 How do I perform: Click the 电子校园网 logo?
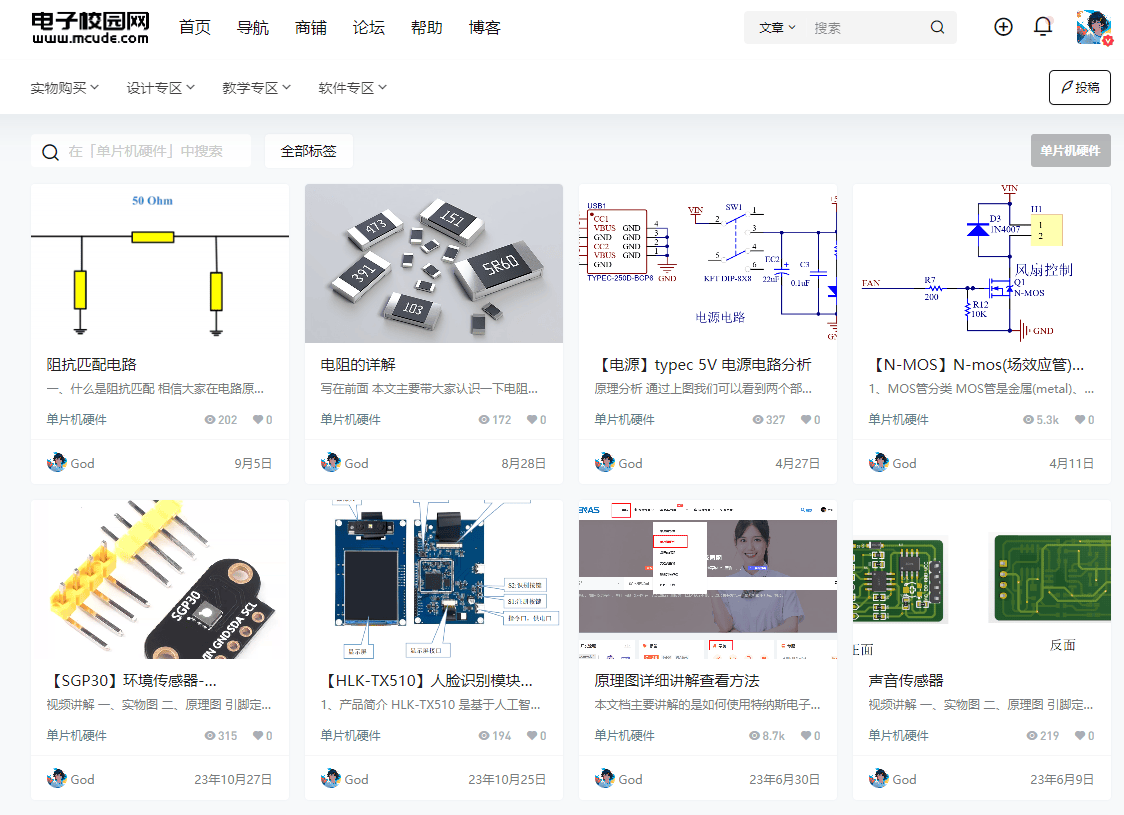(88, 27)
